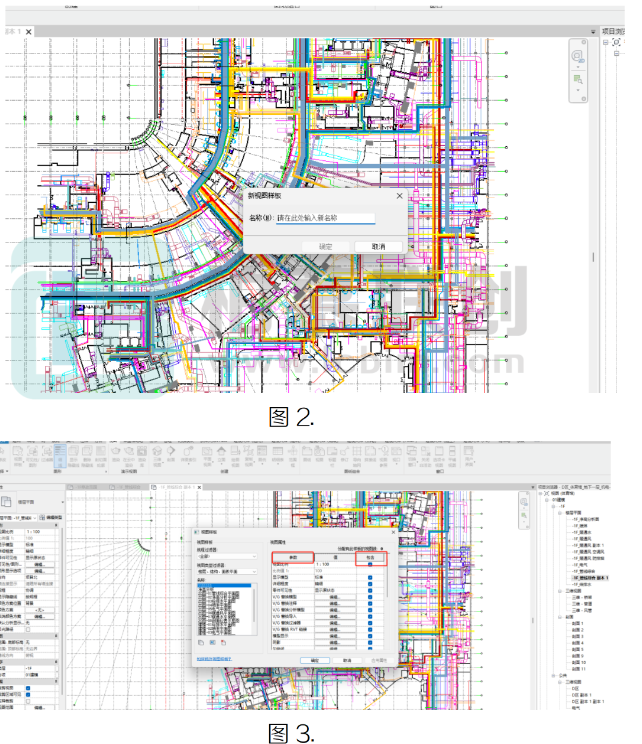Click 取消 in the 新视图样板 dialog
This screenshot has height=744, width=642.
[x=378, y=247]
